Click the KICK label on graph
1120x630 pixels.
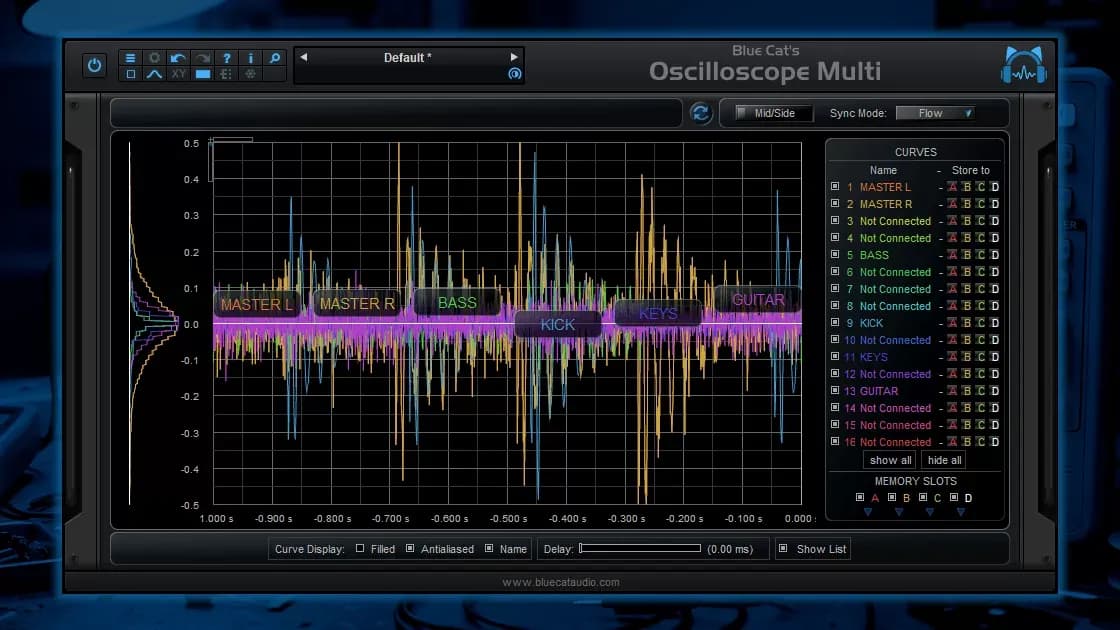558,325
